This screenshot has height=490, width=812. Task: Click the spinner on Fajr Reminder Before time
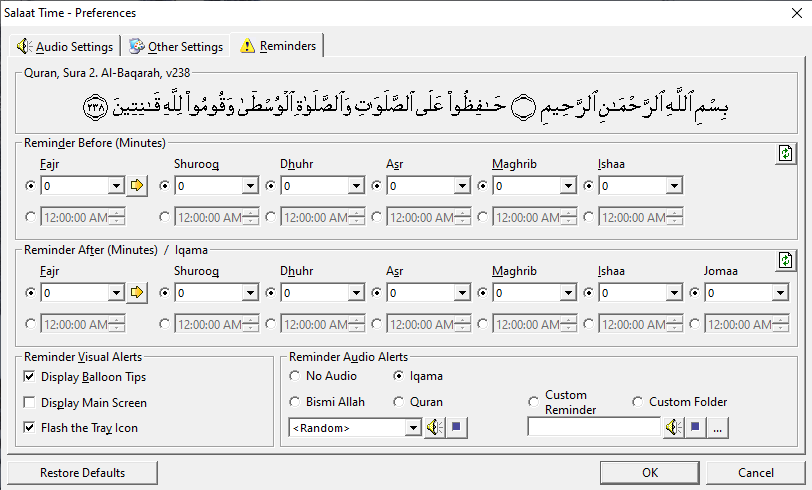118,217
